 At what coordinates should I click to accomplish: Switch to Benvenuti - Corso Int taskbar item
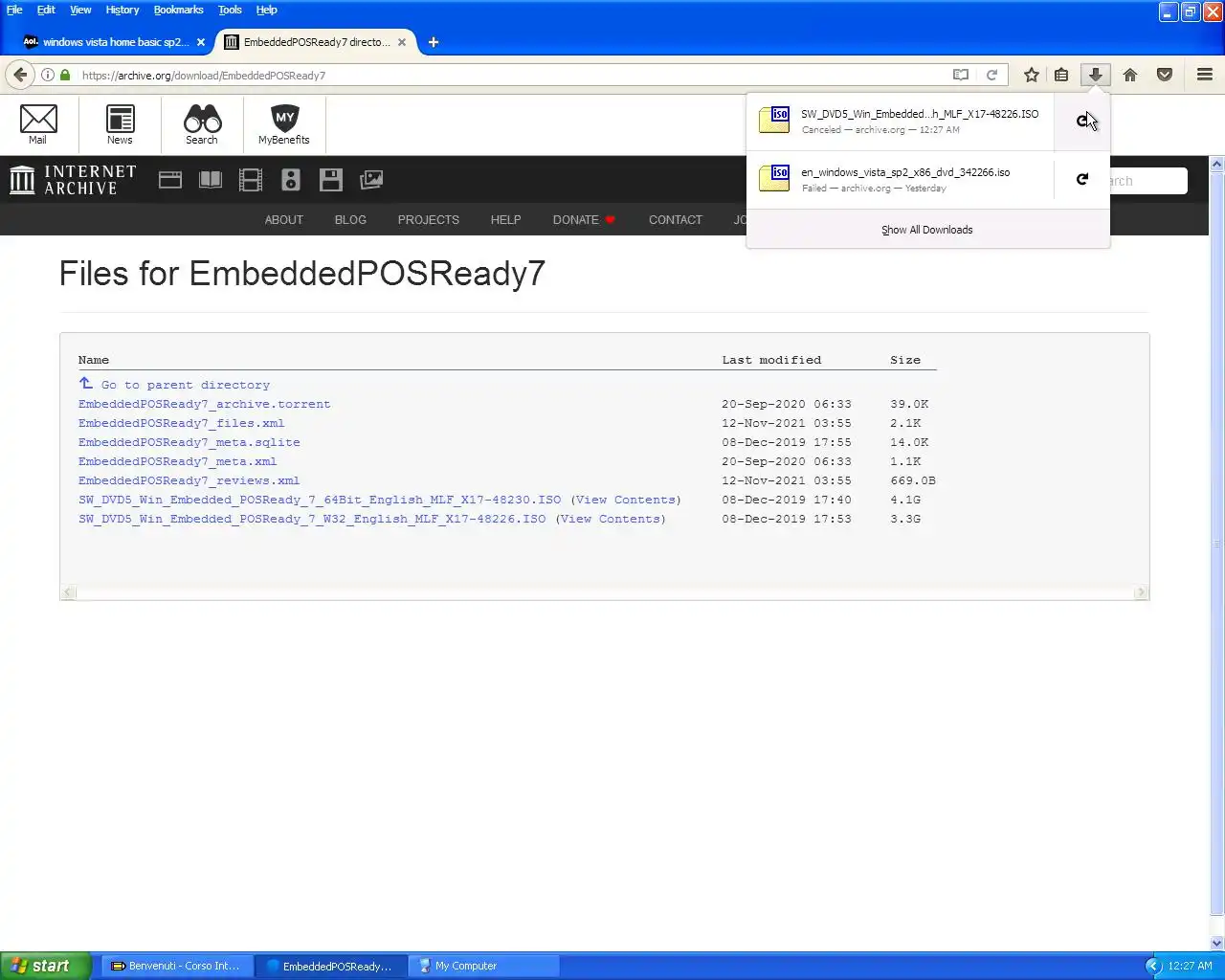click(178, 966)
